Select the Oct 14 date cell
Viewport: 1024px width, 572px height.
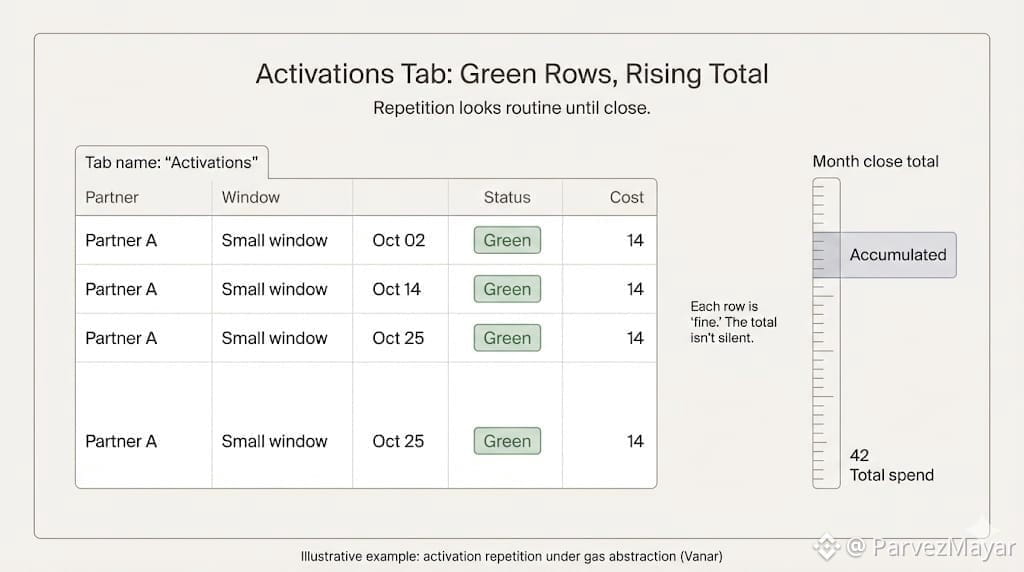pos(396,289)
